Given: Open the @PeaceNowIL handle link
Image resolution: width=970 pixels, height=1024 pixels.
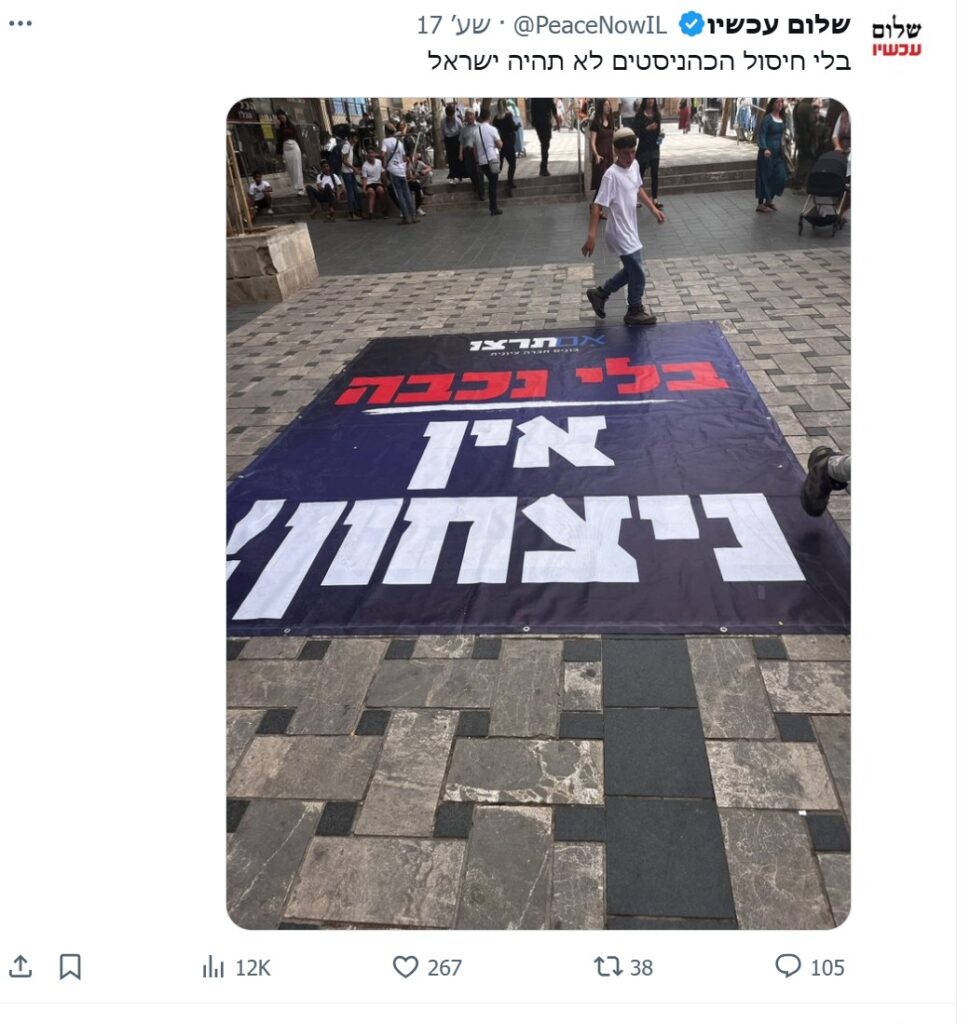Looking at the screenshot, I should 590,25.
